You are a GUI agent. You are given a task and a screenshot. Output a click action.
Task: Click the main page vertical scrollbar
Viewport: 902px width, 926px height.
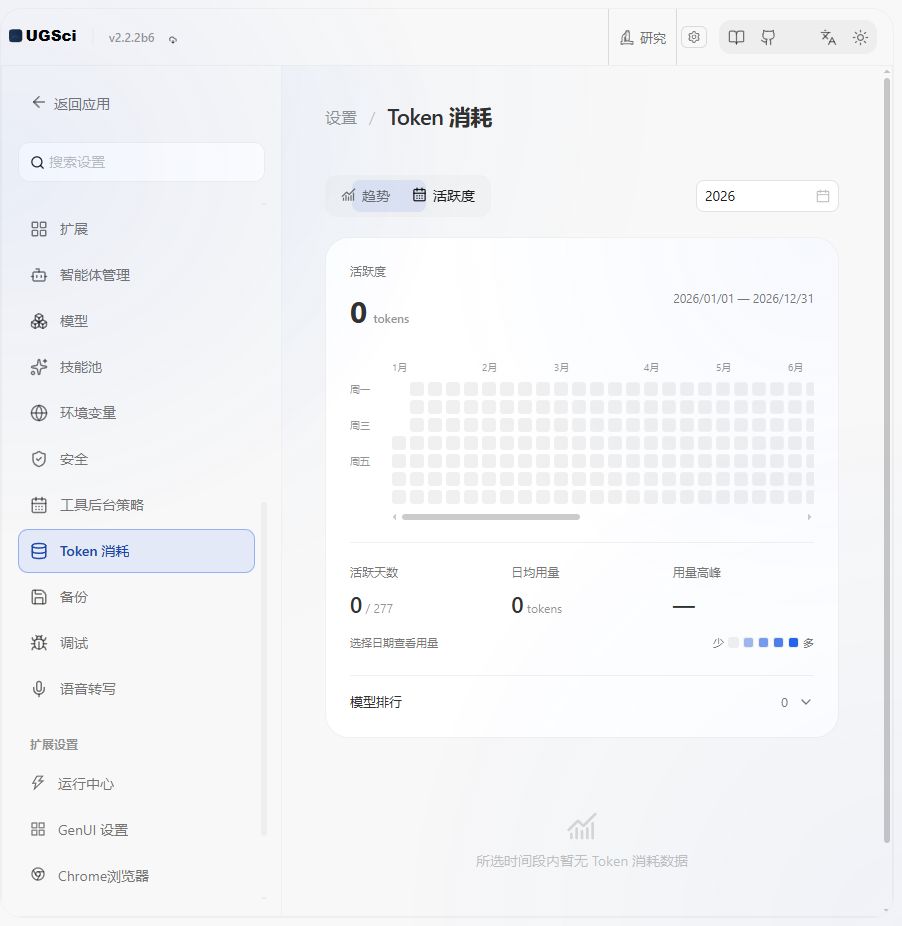point(887,461)
